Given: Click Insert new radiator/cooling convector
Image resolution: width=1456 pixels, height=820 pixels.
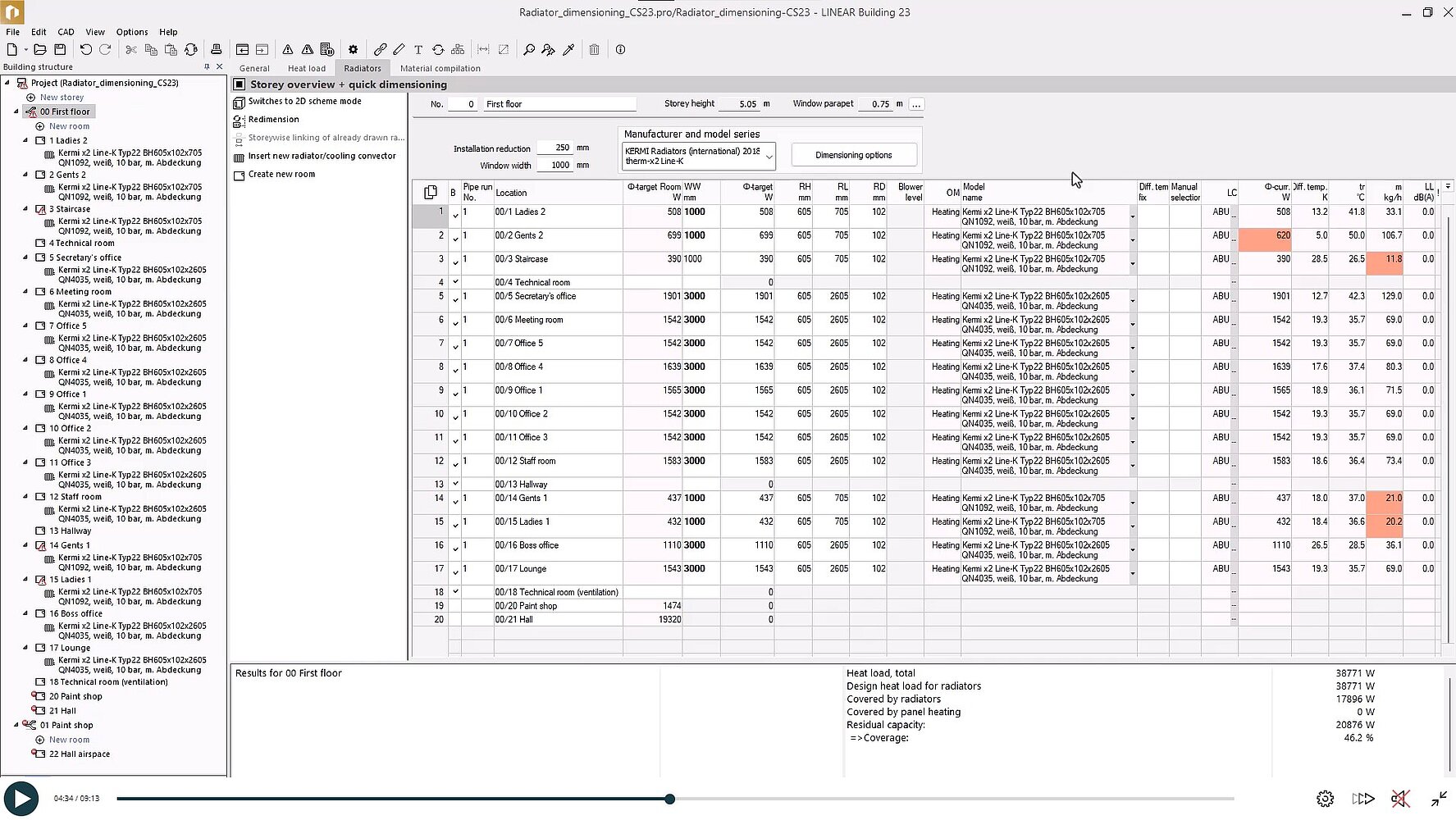Looking at the screenshot, I should coord(322,156).
